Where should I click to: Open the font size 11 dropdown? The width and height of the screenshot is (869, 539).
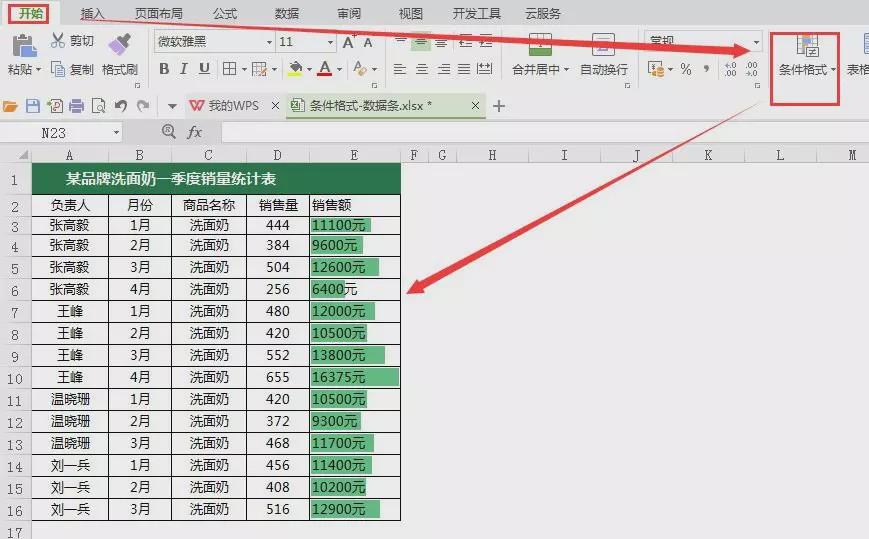point(330,42)
